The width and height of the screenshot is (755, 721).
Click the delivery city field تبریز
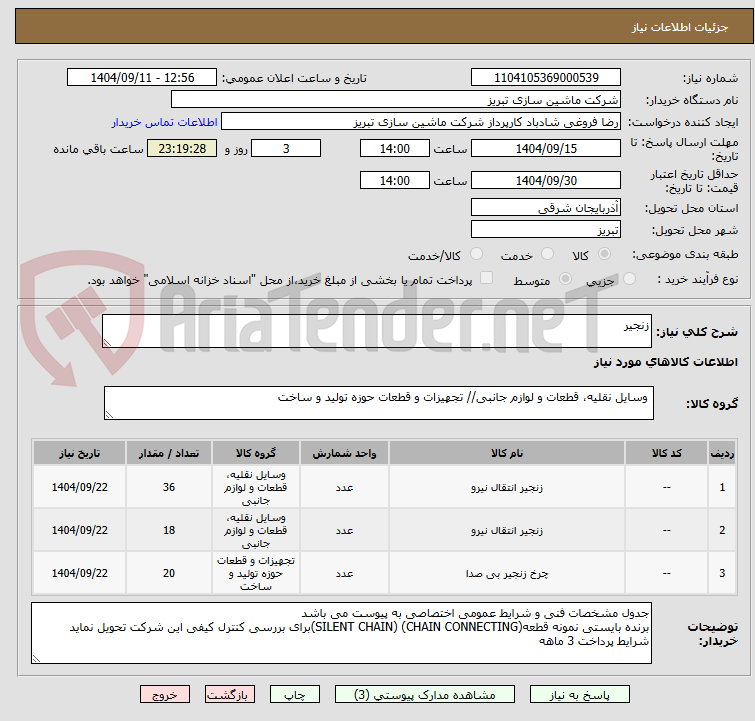[546, 230]
